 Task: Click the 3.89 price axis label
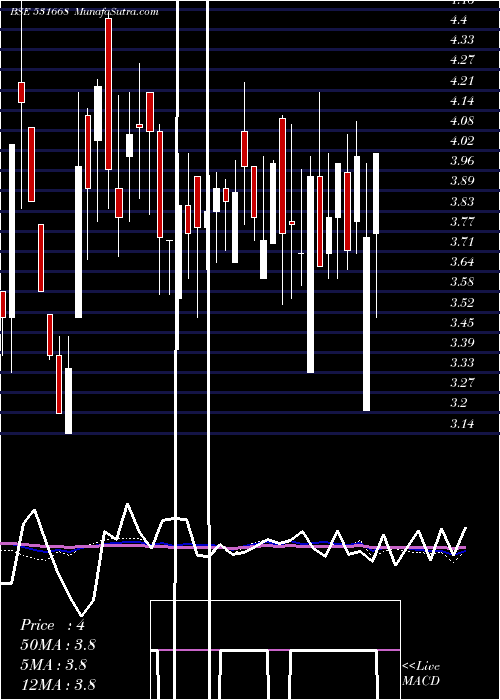[462, 181]
